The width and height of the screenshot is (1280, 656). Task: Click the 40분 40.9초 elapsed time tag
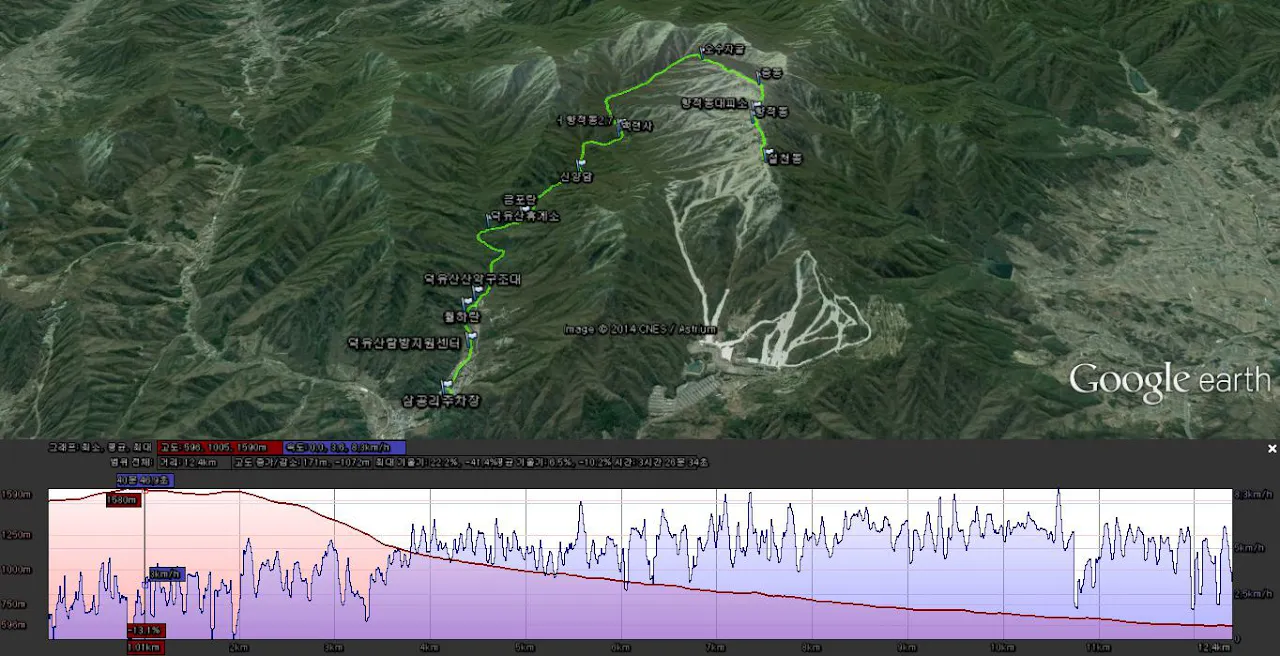145,480
